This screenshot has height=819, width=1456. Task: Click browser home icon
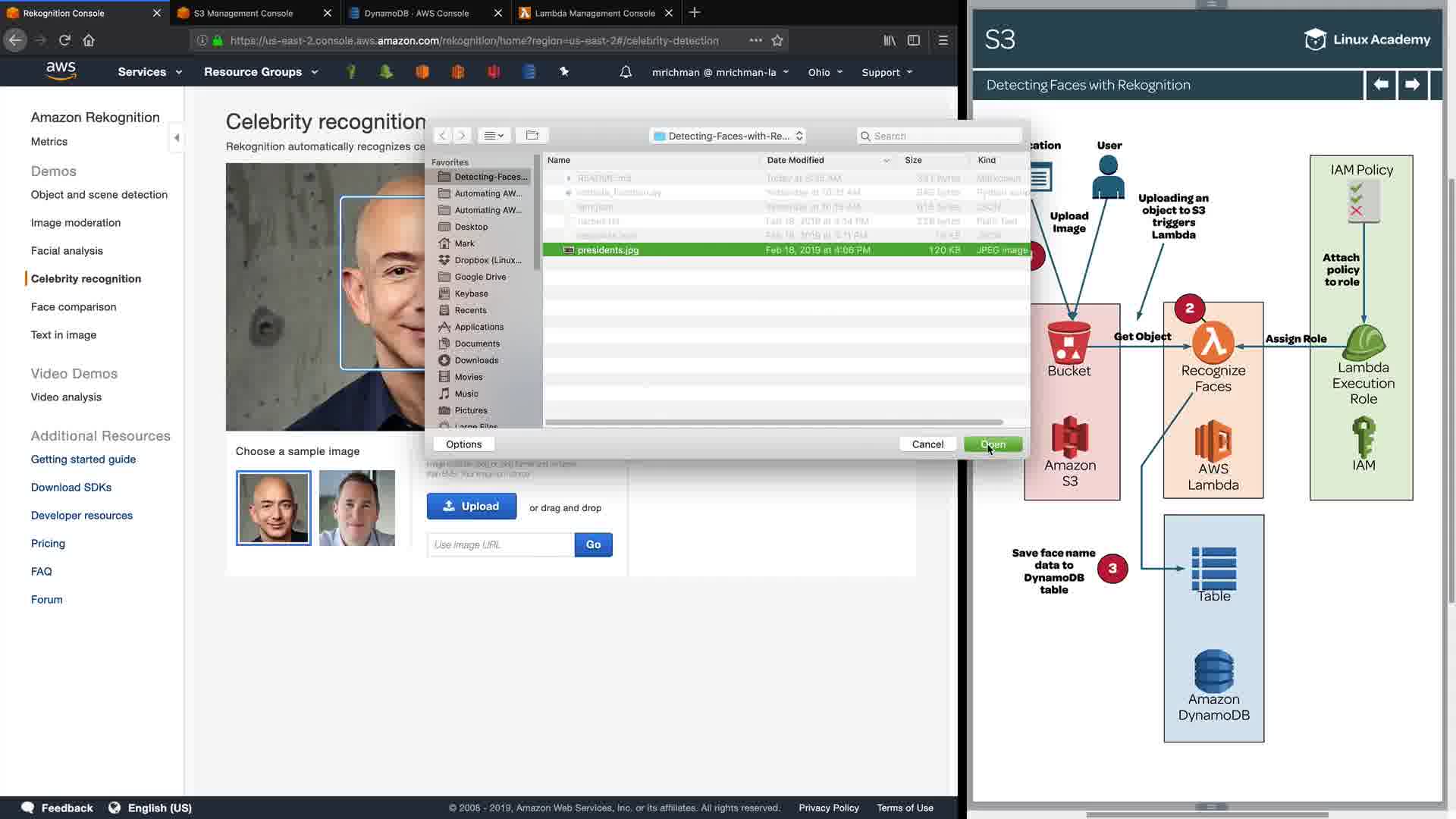pyautogui.click(x=89, y=40)
